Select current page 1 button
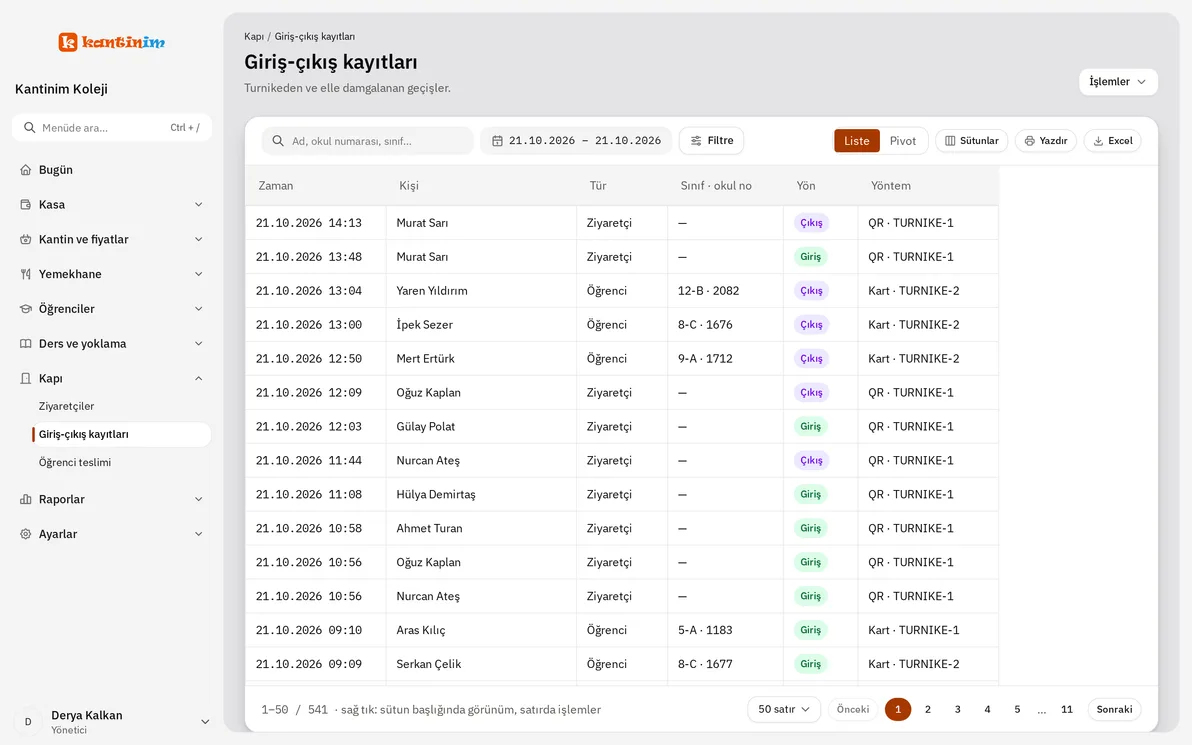1192x745 pixels. 898,709
